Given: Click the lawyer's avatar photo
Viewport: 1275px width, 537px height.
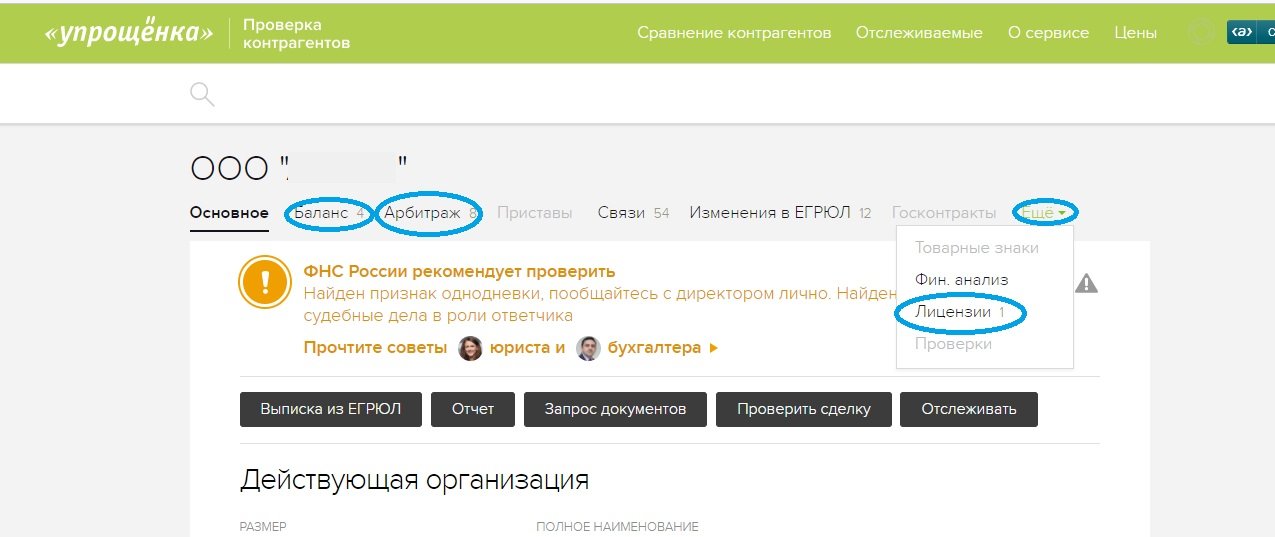Looking at the screenshot, I should point(470,348).
